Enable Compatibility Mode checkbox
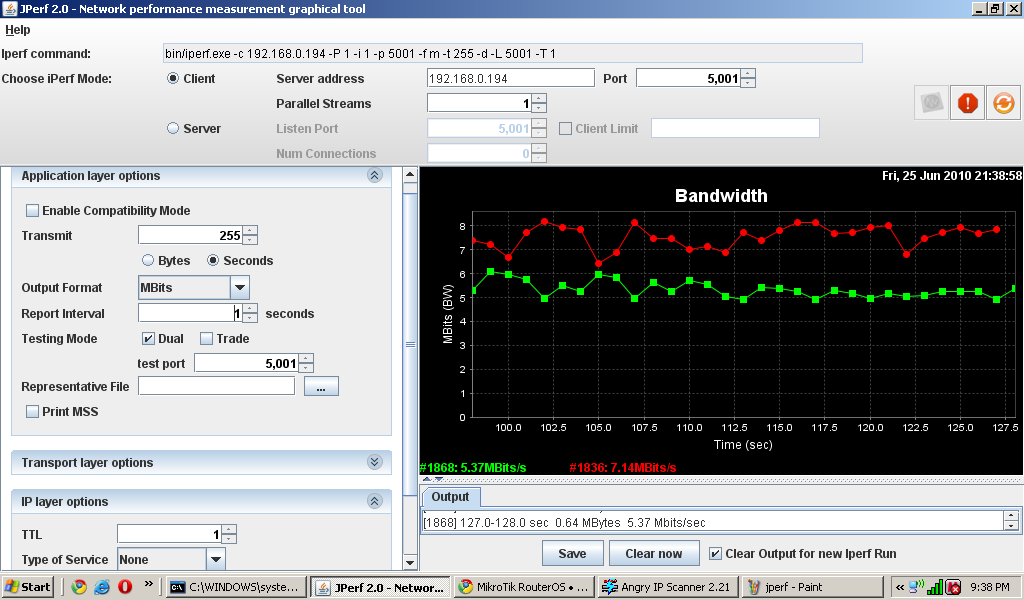1024x600 pixels. [32, 210]
